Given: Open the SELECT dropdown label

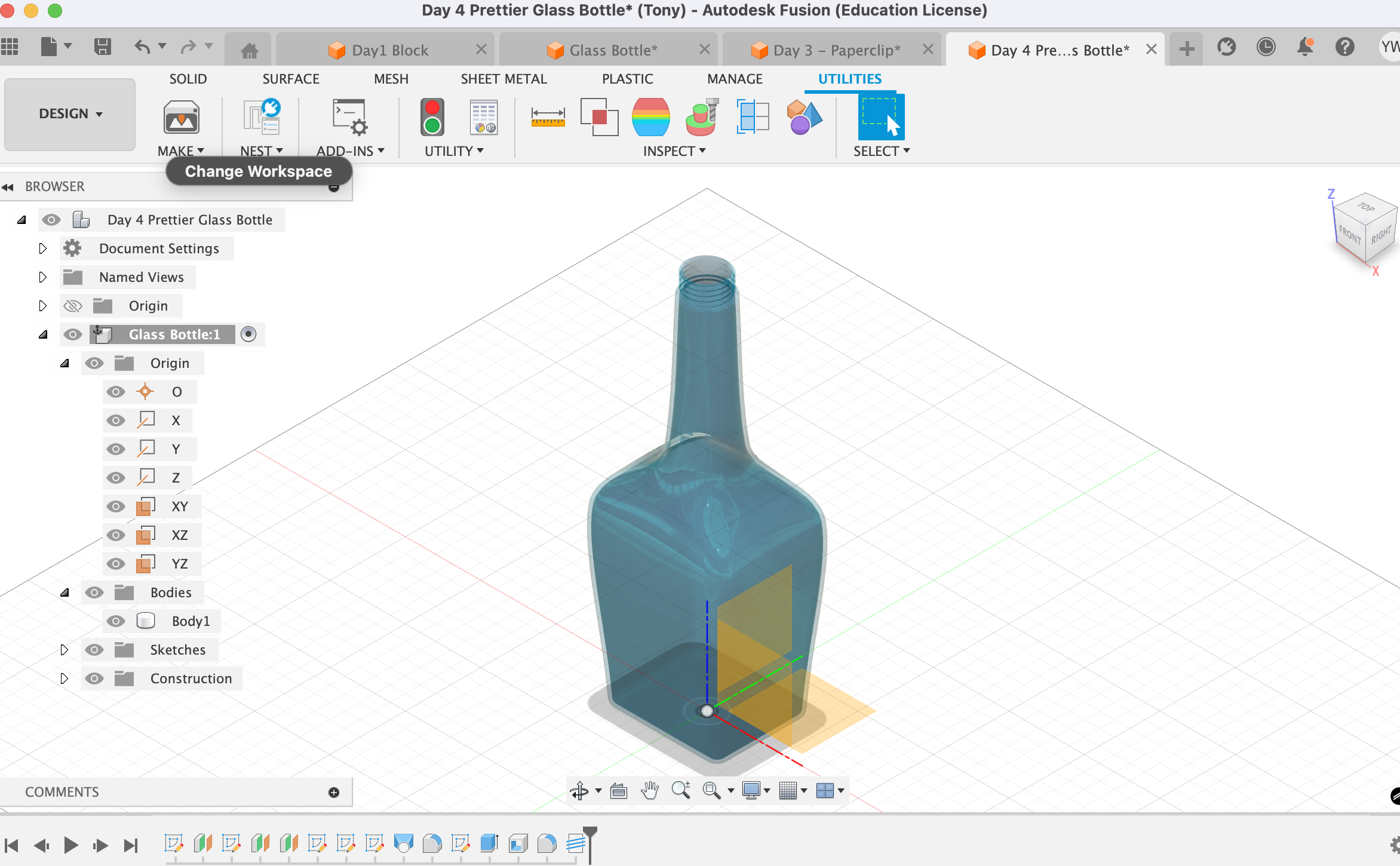Looking at the screenshot, I should [881, 151].
